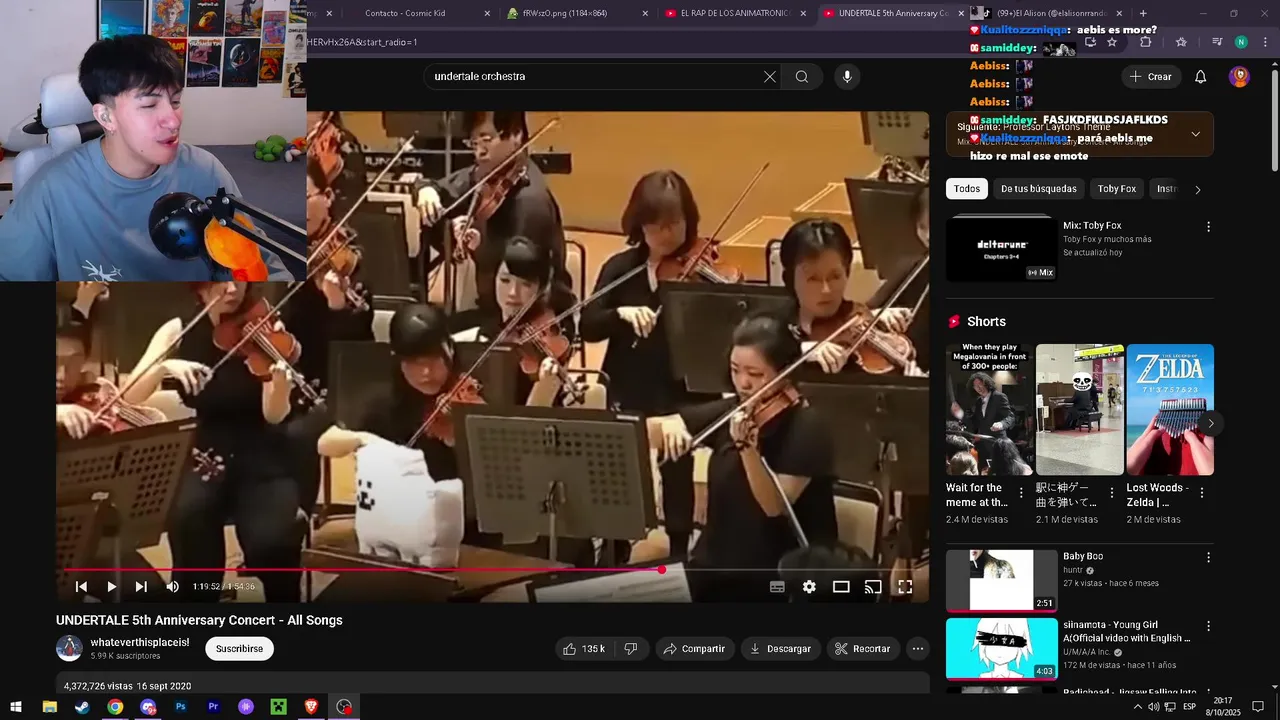The height and width of the screenshot is (720, 1280).
Task: Open File Explorer from taskbar
Action: pyautogui.click(x=49, y=707)
